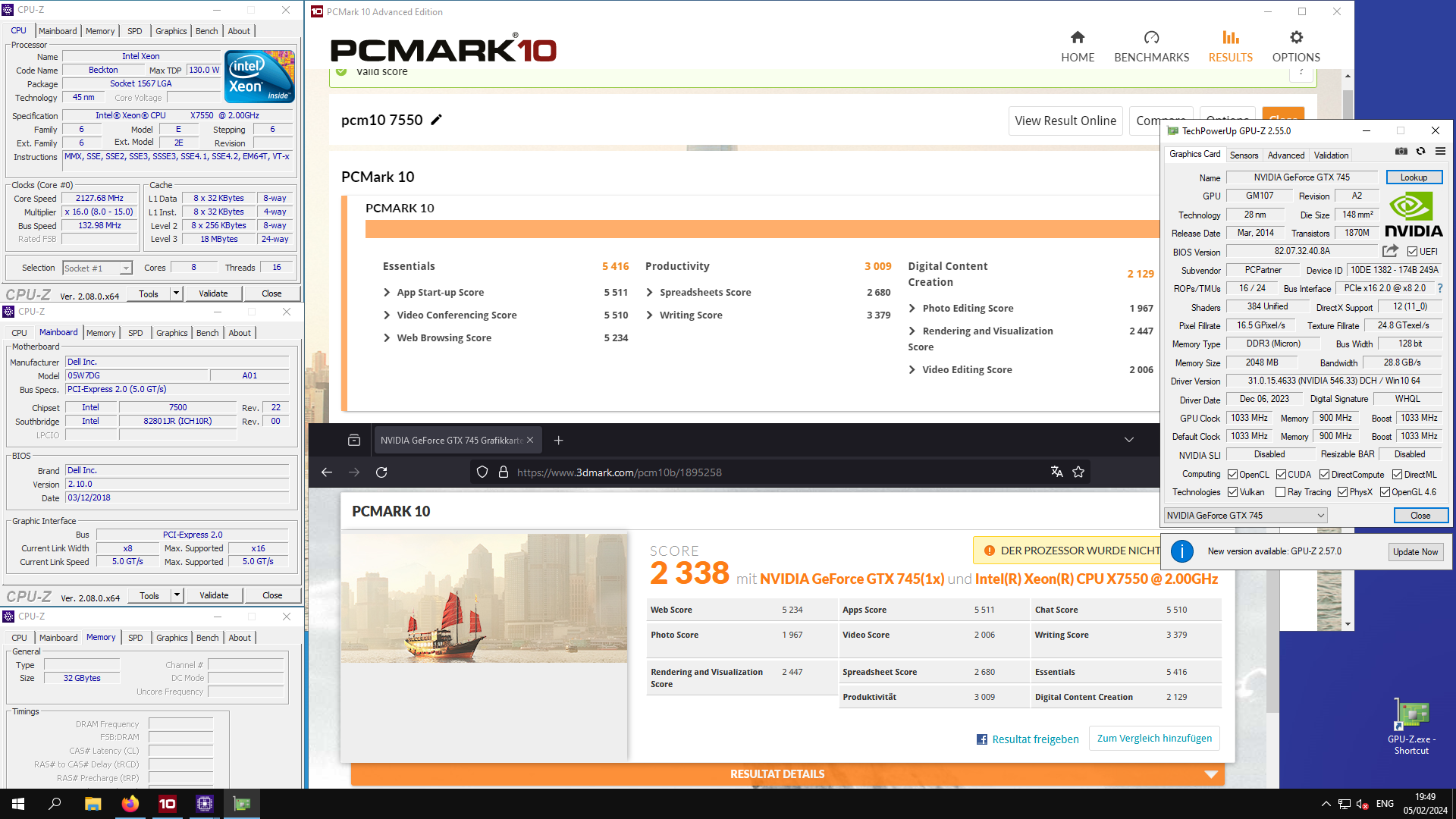Toggle the OpenGL 4.6 checkbox
This screenshot has height=819, width=1456.
point(1385,491)
